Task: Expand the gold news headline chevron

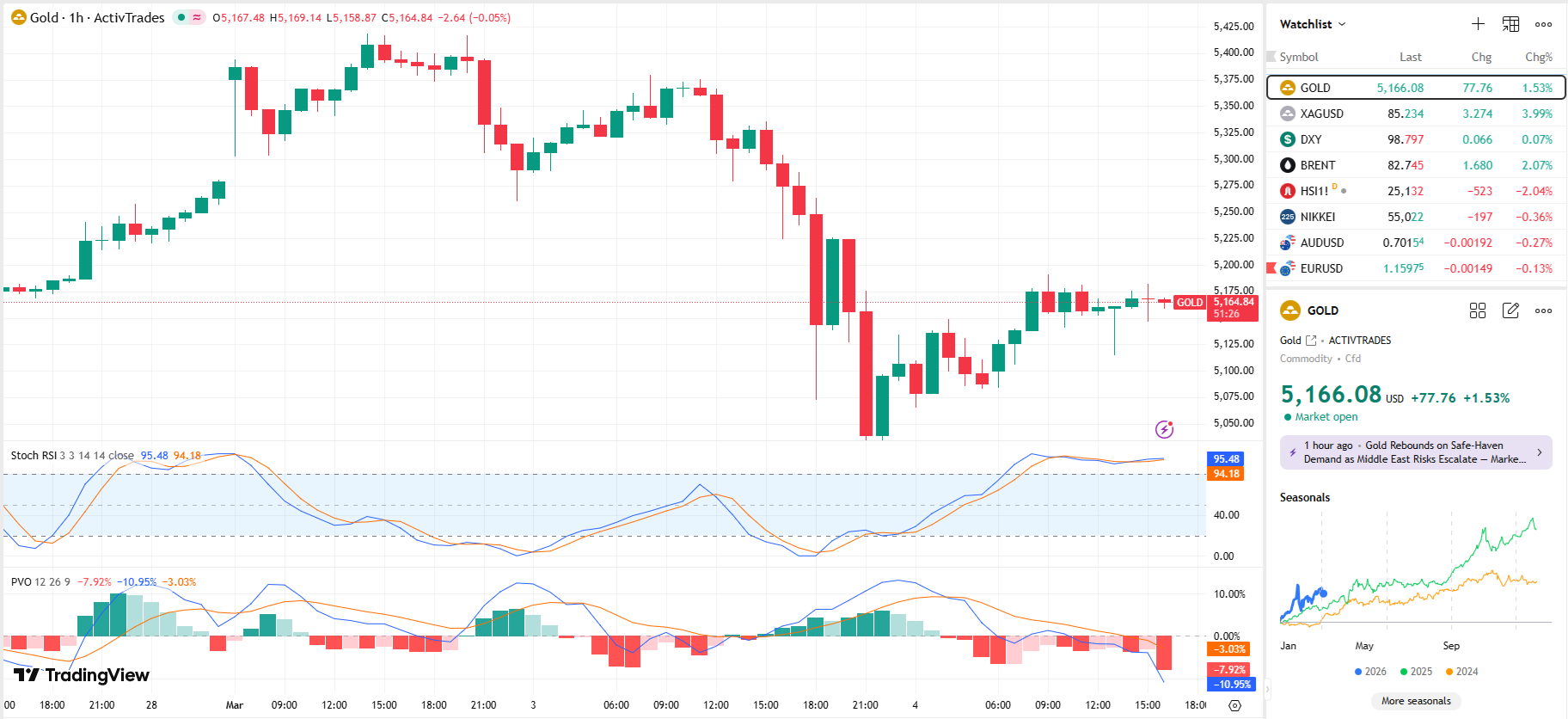Action: pyautogui.click(x=1539, y=452)
